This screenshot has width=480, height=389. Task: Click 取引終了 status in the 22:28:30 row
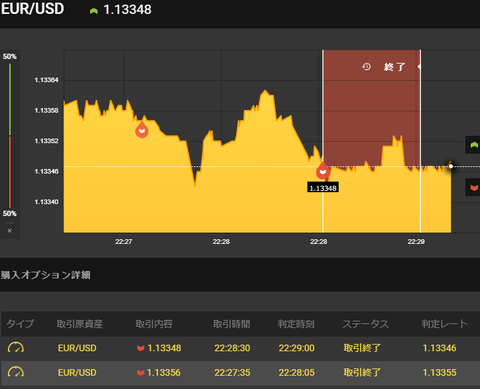pyautogui.click(x=362, y=348)
